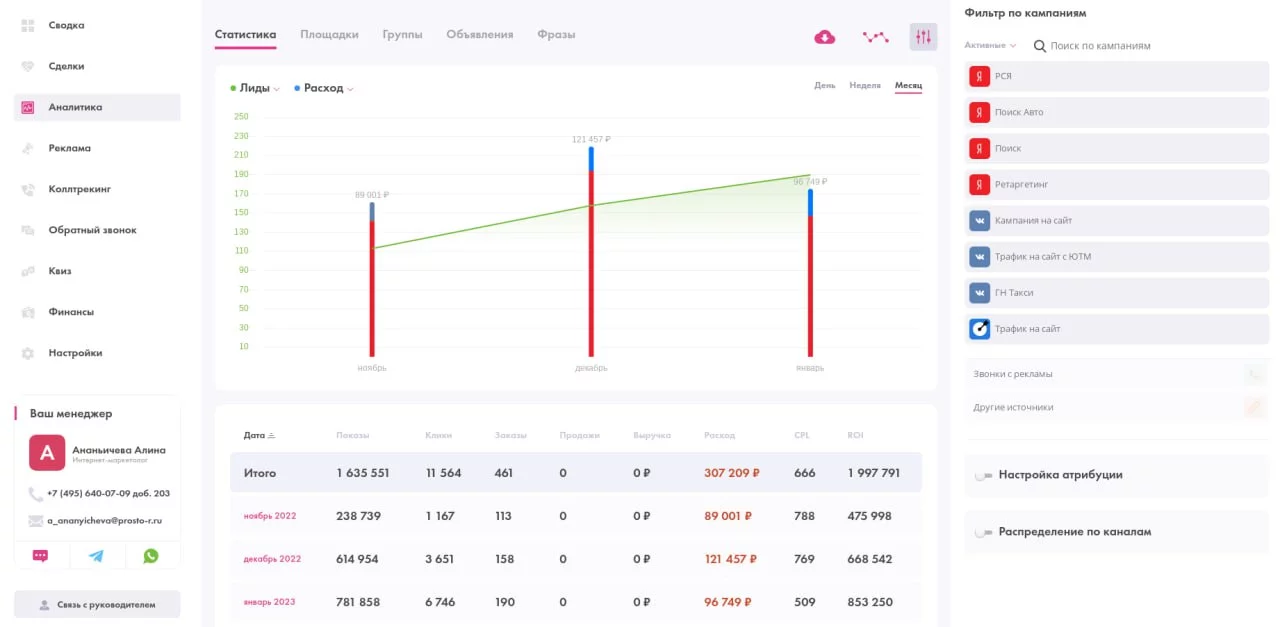Click the Yandex icon next to РСЯ
This screenshot has width=1280, height=627.
979,76
